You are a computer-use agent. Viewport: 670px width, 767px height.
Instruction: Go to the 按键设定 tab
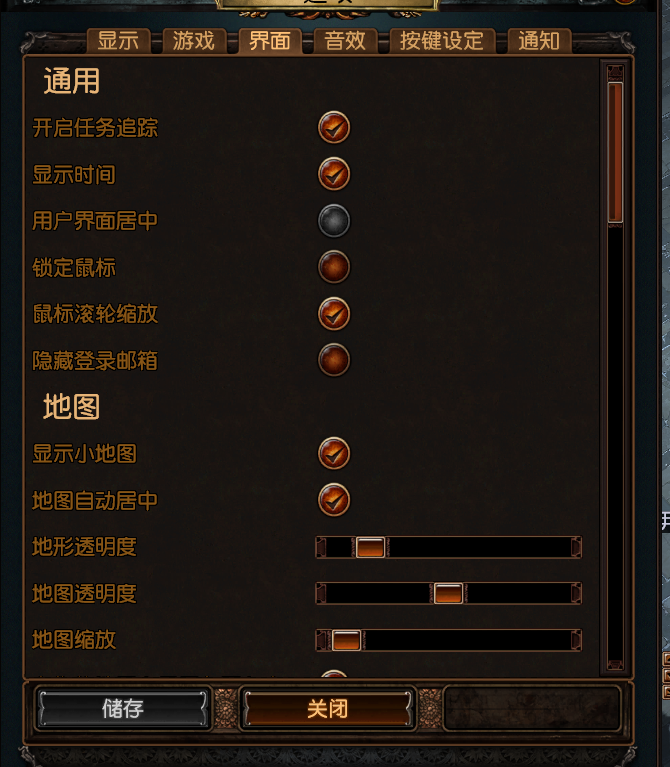(x=442, y=41)
